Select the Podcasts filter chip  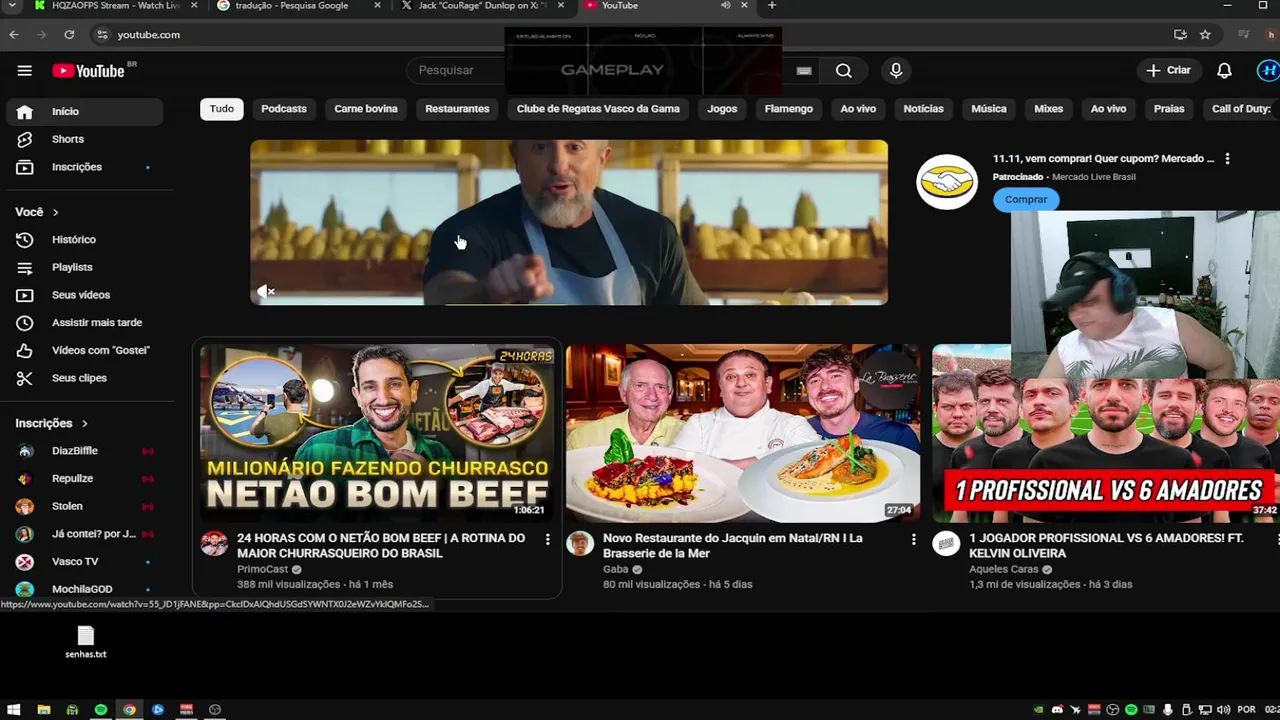[284, 109]
